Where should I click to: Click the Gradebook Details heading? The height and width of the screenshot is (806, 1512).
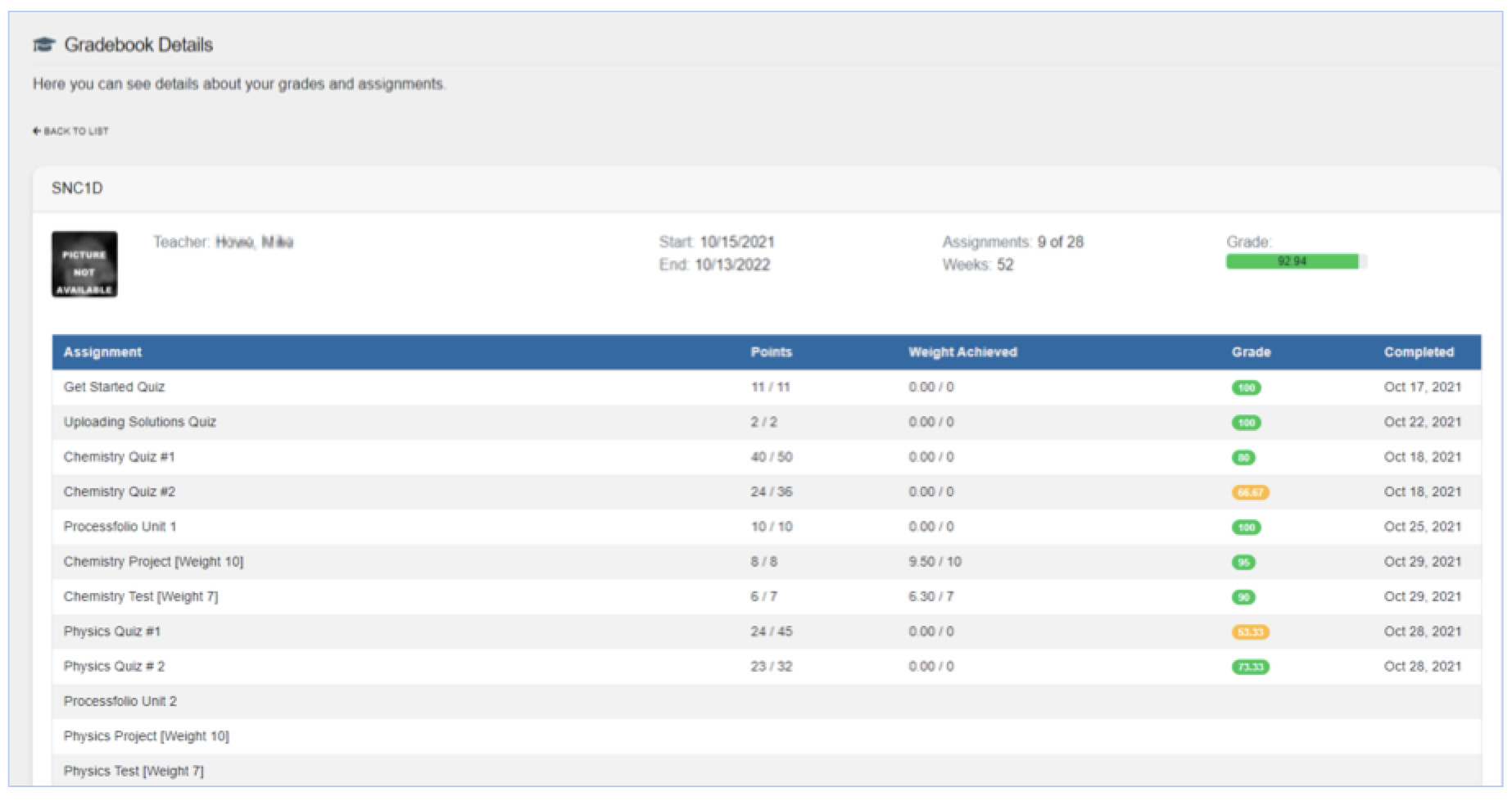point(138,45)
